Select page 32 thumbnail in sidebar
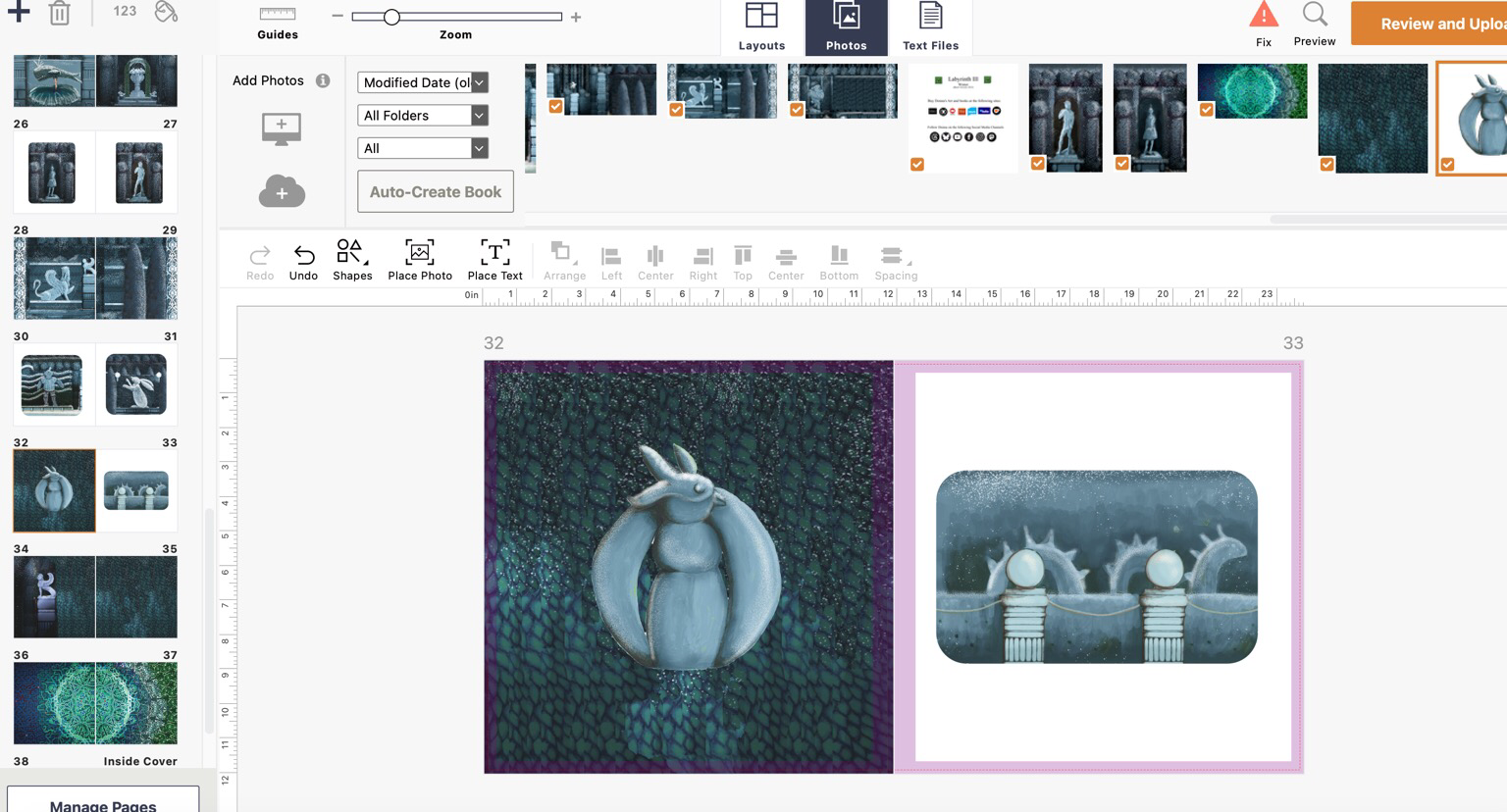 [x=54, y=490]
